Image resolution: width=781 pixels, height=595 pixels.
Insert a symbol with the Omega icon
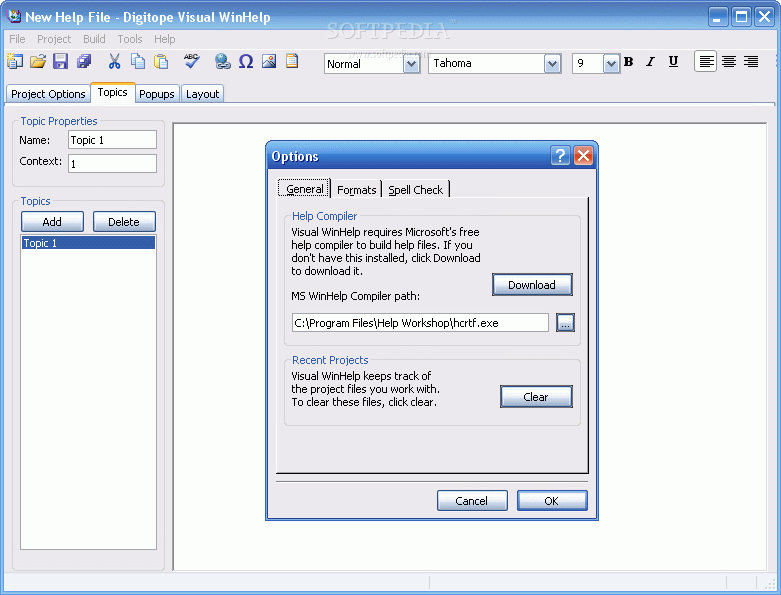click(x=246, y=61)
